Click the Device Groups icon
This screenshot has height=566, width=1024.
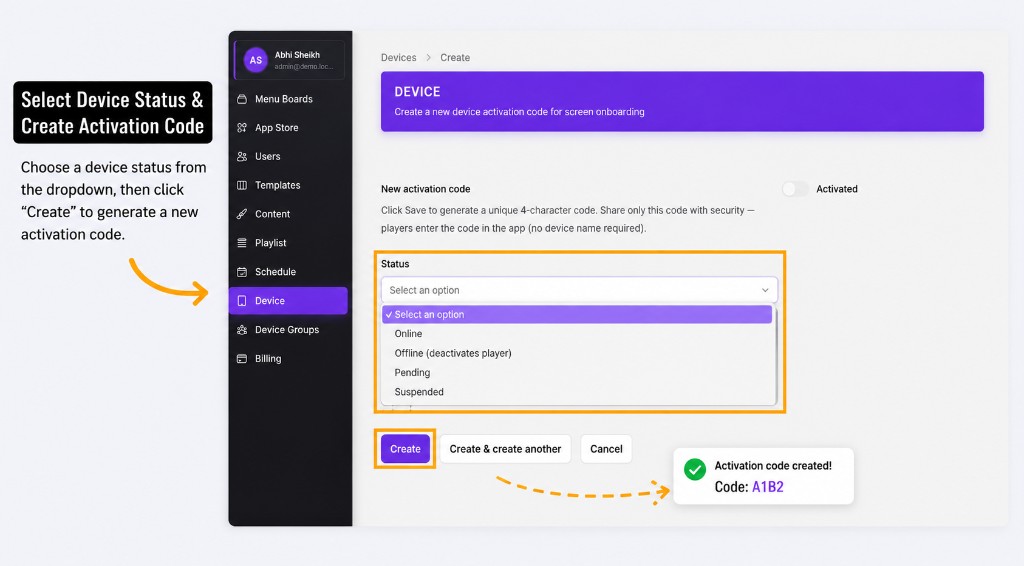242,330
